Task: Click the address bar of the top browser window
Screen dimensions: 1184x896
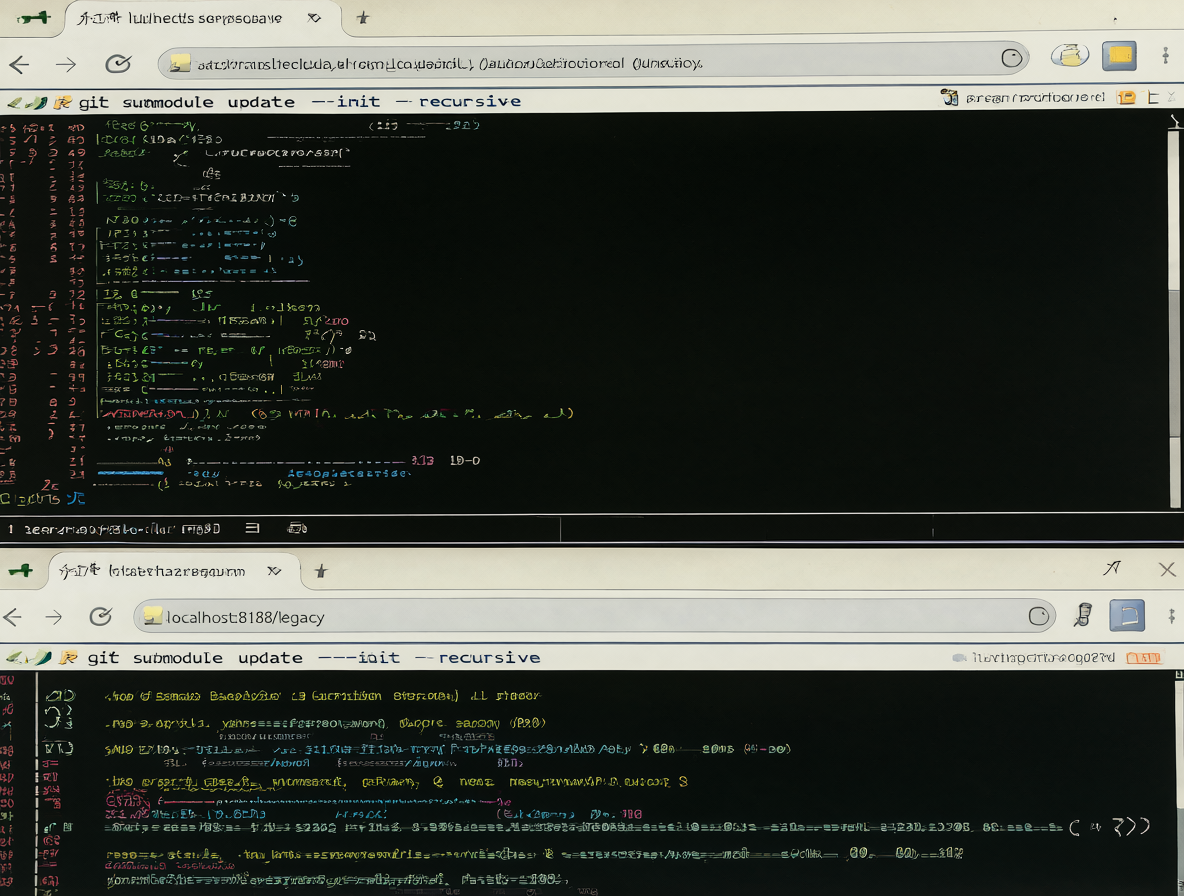Action: [593, 63]
